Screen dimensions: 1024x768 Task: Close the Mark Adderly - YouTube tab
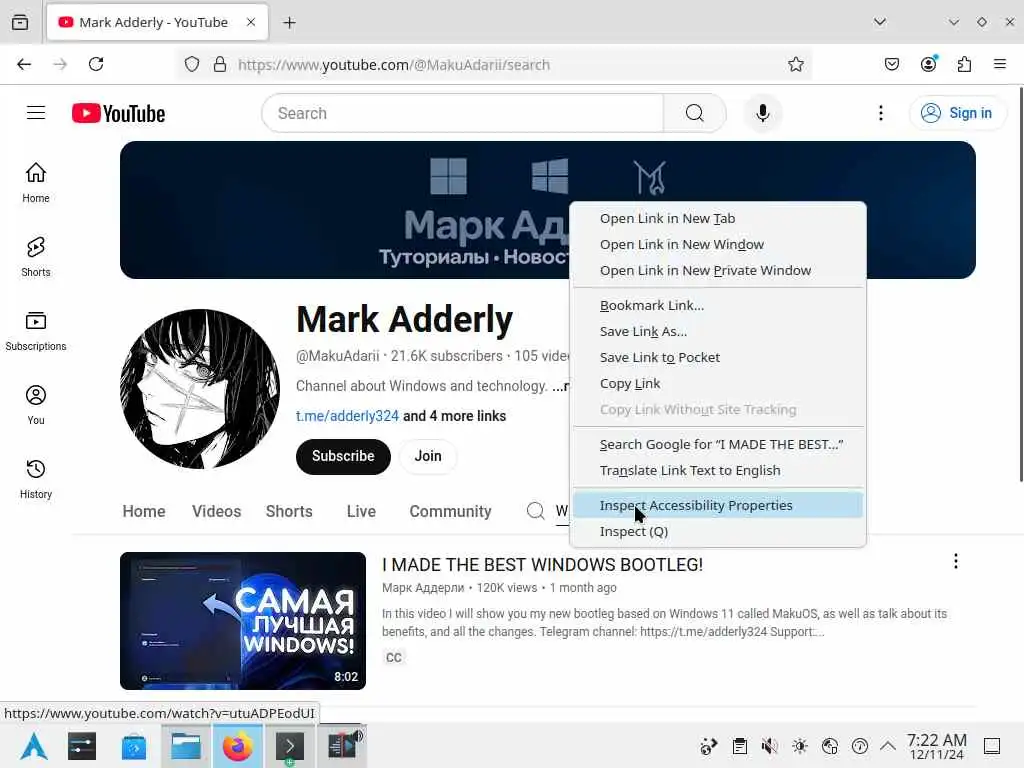point(251,22)
